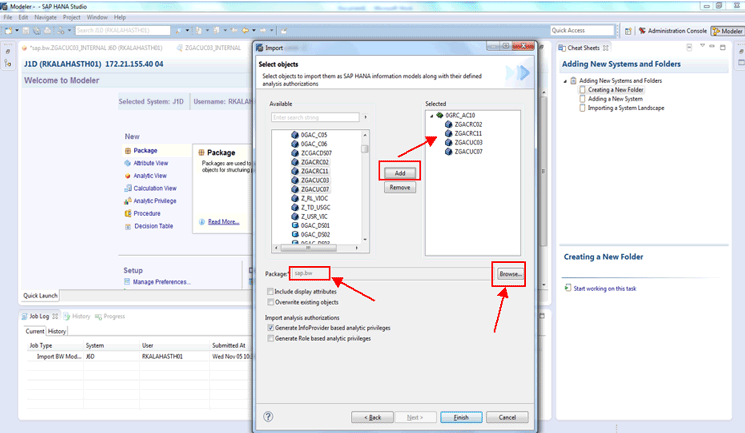Toggle Overwrite existing objects checkbox
This screenshot has height=433, width=745.
(272, 302)
